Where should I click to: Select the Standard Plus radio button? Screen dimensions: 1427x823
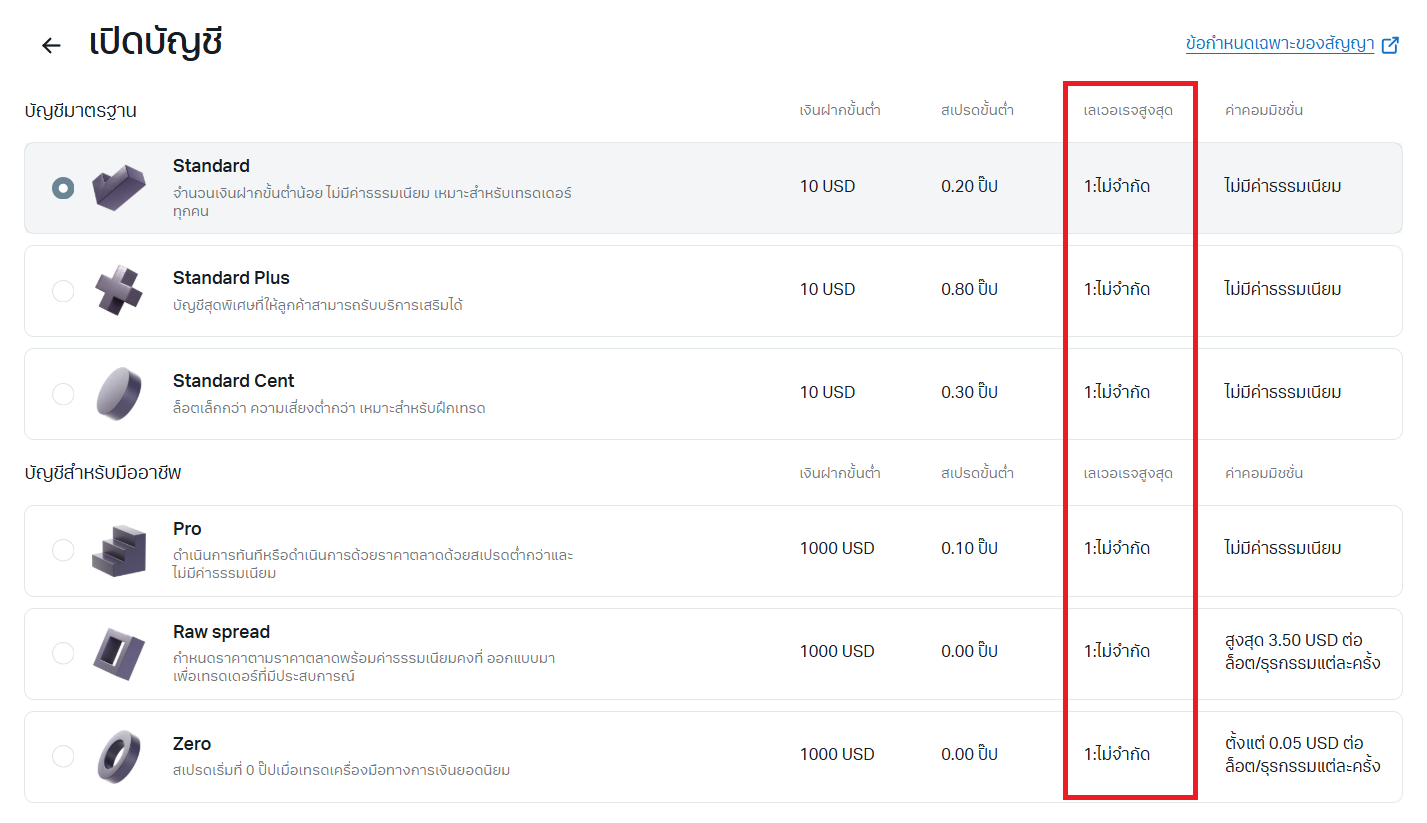[x=63, y=291]
